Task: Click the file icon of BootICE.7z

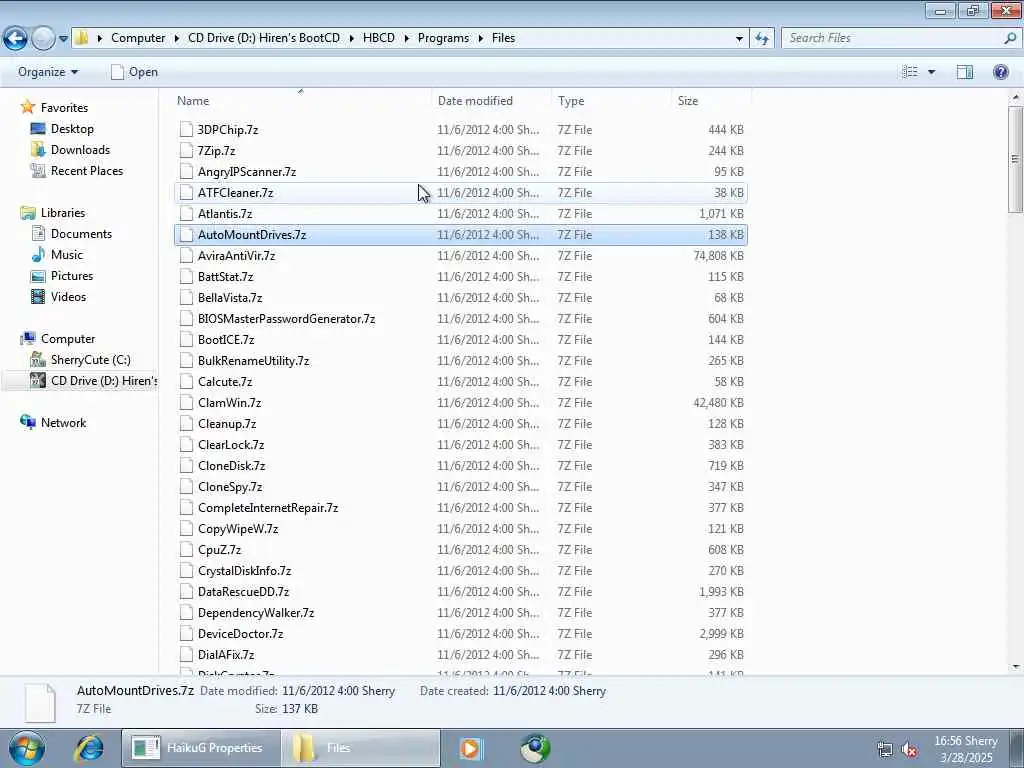Action: [x=187, y=340]
